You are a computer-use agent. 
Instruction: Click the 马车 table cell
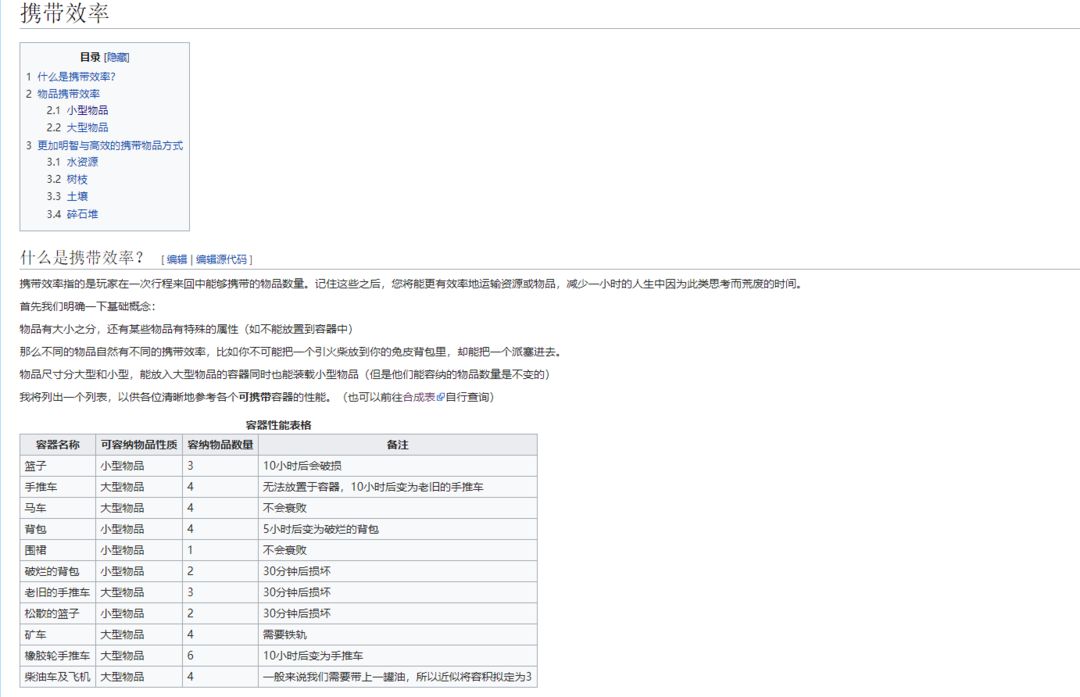click(x=58, y=508)
